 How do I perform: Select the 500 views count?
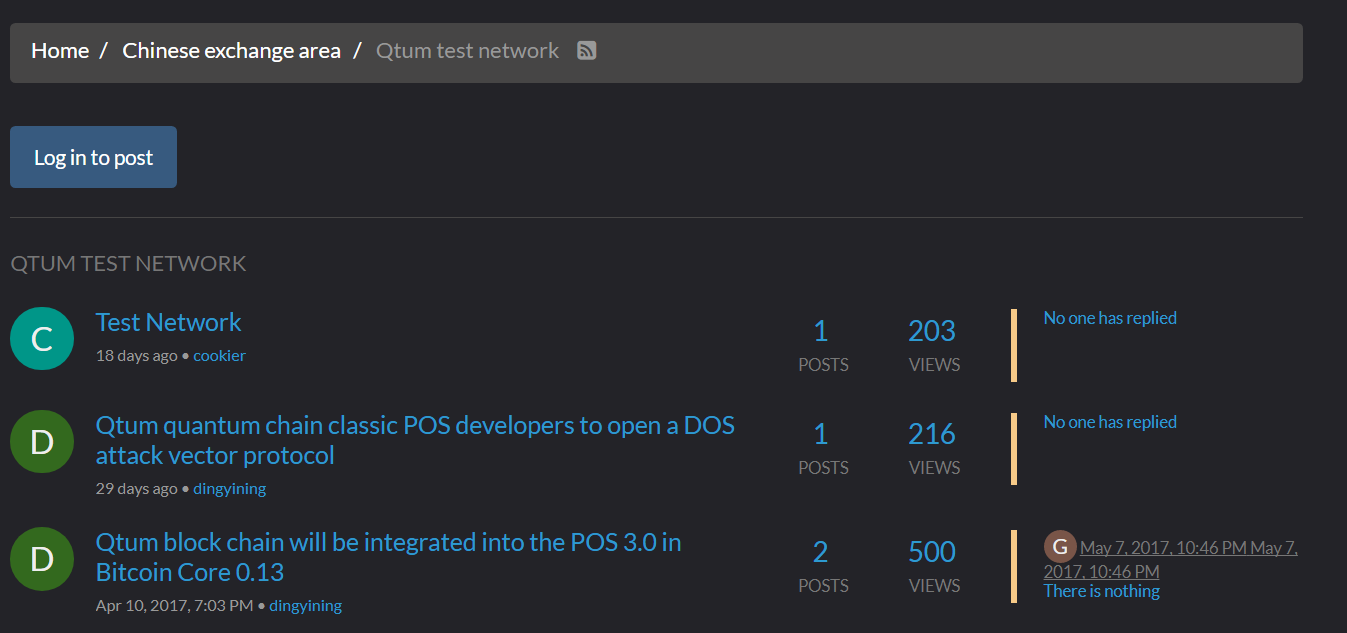[932, 552]
